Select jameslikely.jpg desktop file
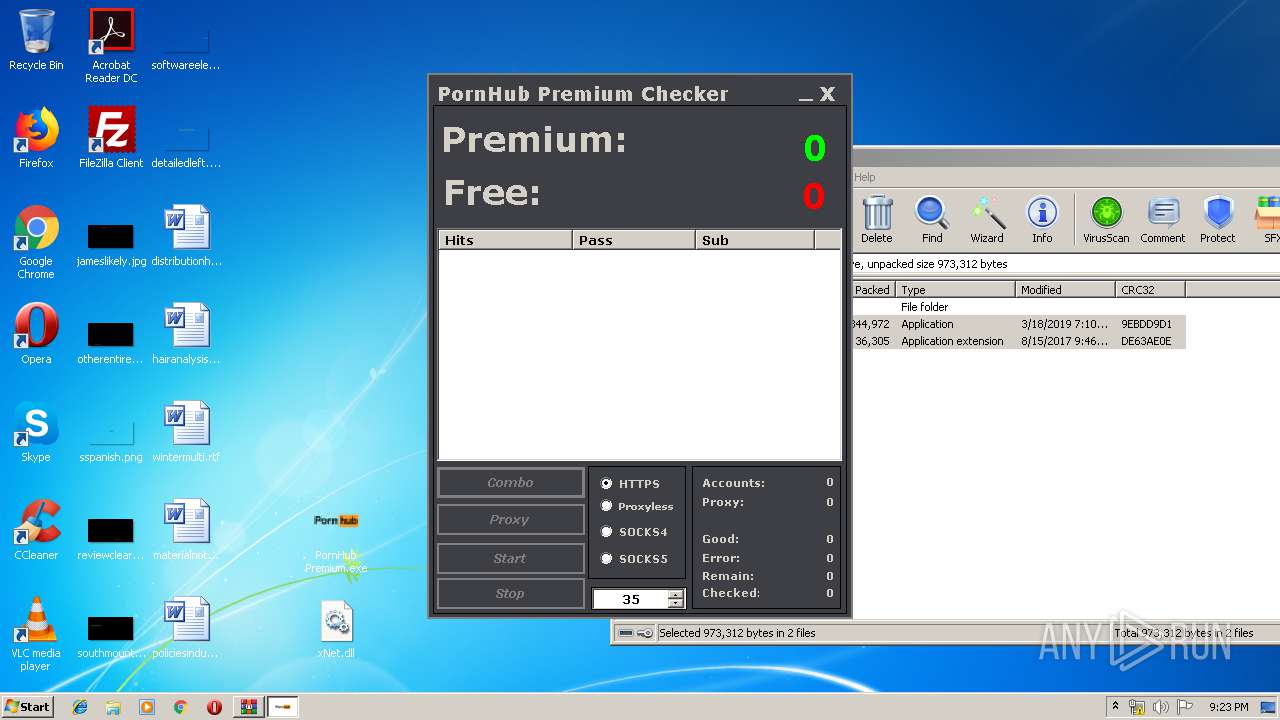Image resolution: width=1280 pixels, height=720 pixels. [x=111, y=245]
